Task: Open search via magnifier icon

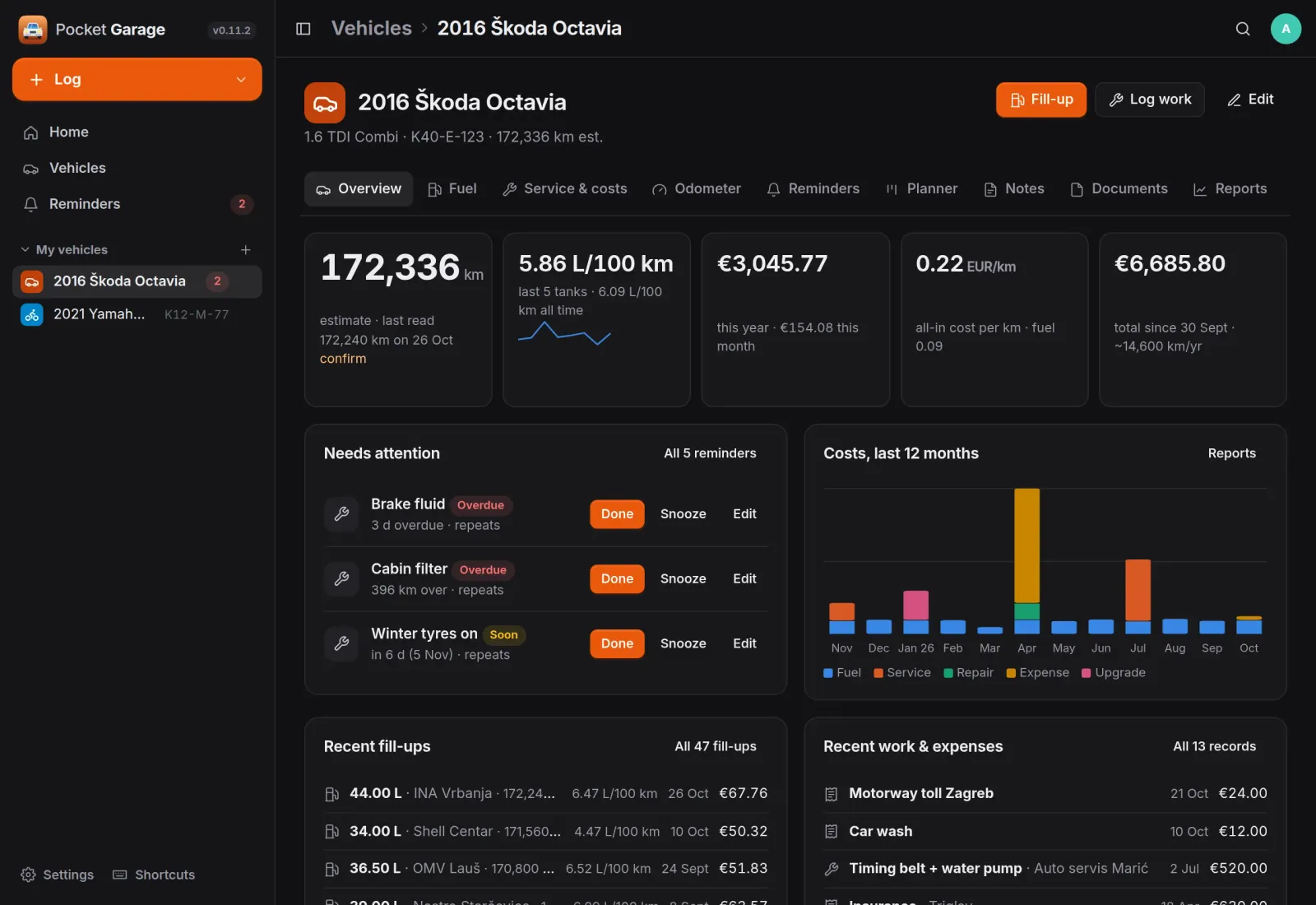Action: [1243, 29]
